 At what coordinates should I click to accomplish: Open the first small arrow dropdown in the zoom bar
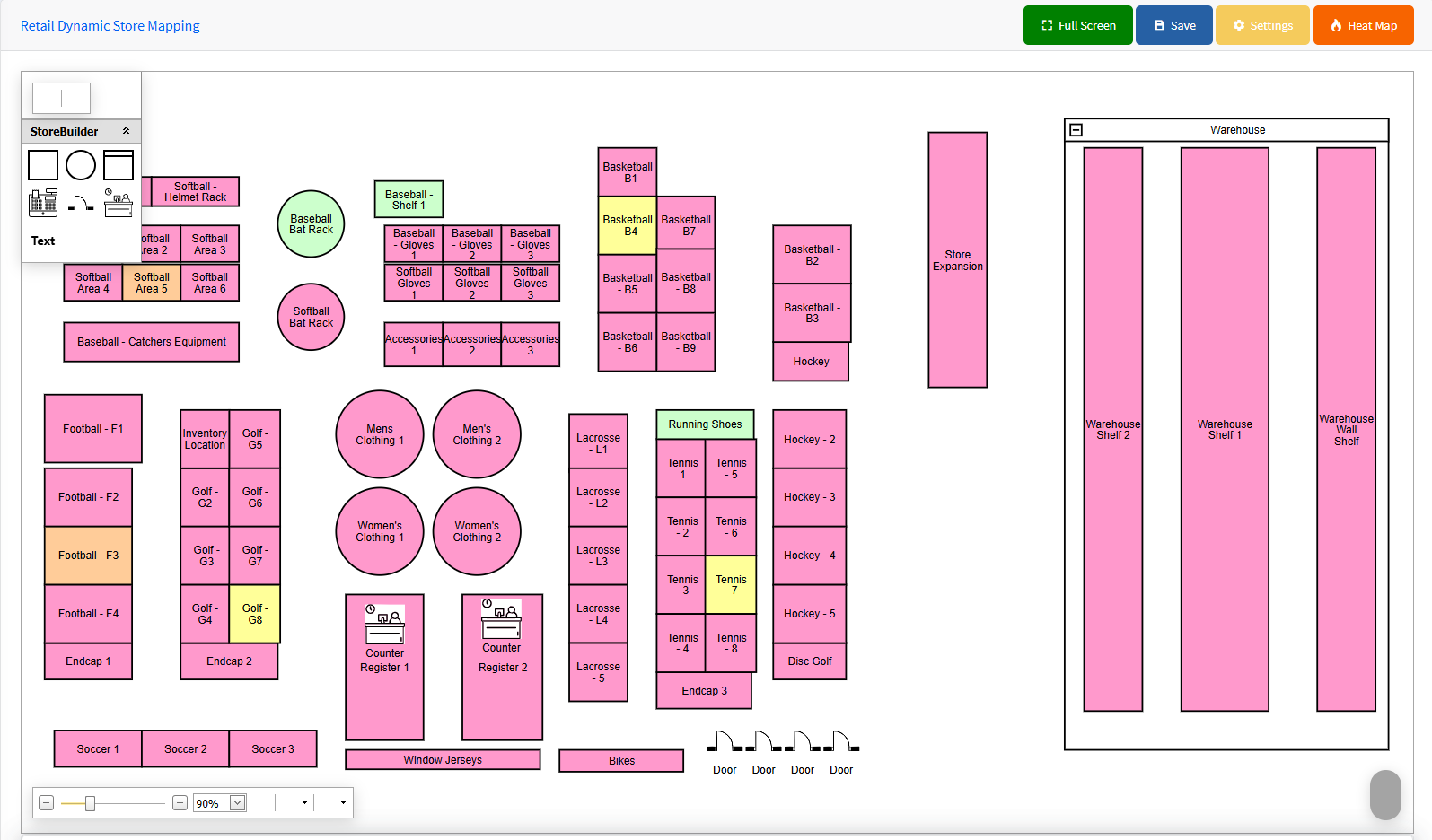[304, 803]
